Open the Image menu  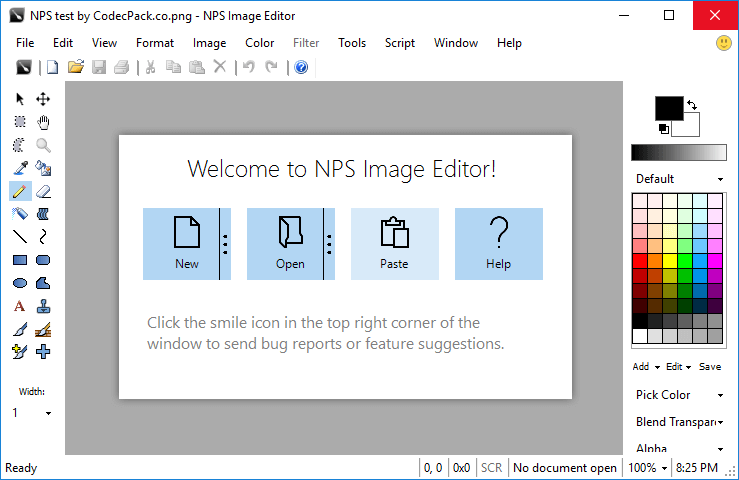[x=209, y=43]
